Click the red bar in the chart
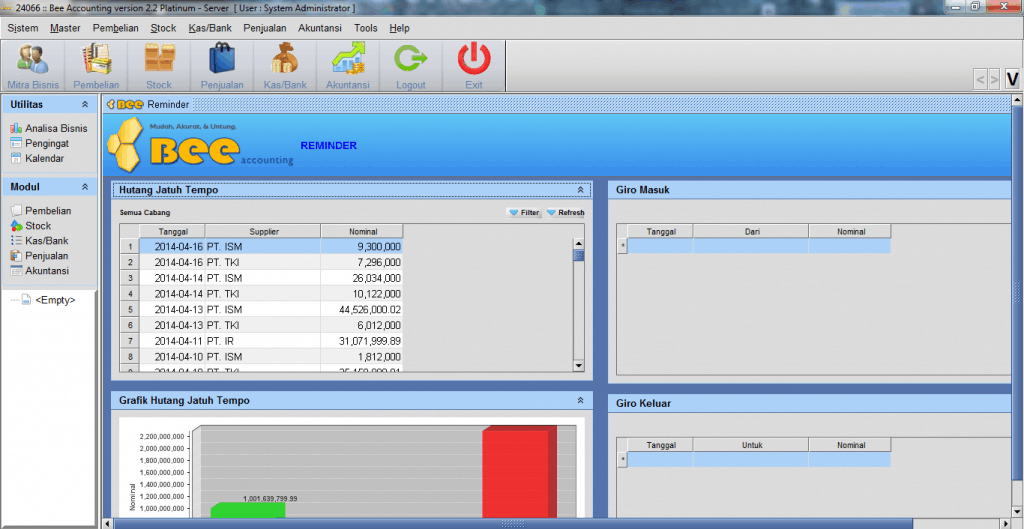 pyautogui.click(x=519, y=472)
